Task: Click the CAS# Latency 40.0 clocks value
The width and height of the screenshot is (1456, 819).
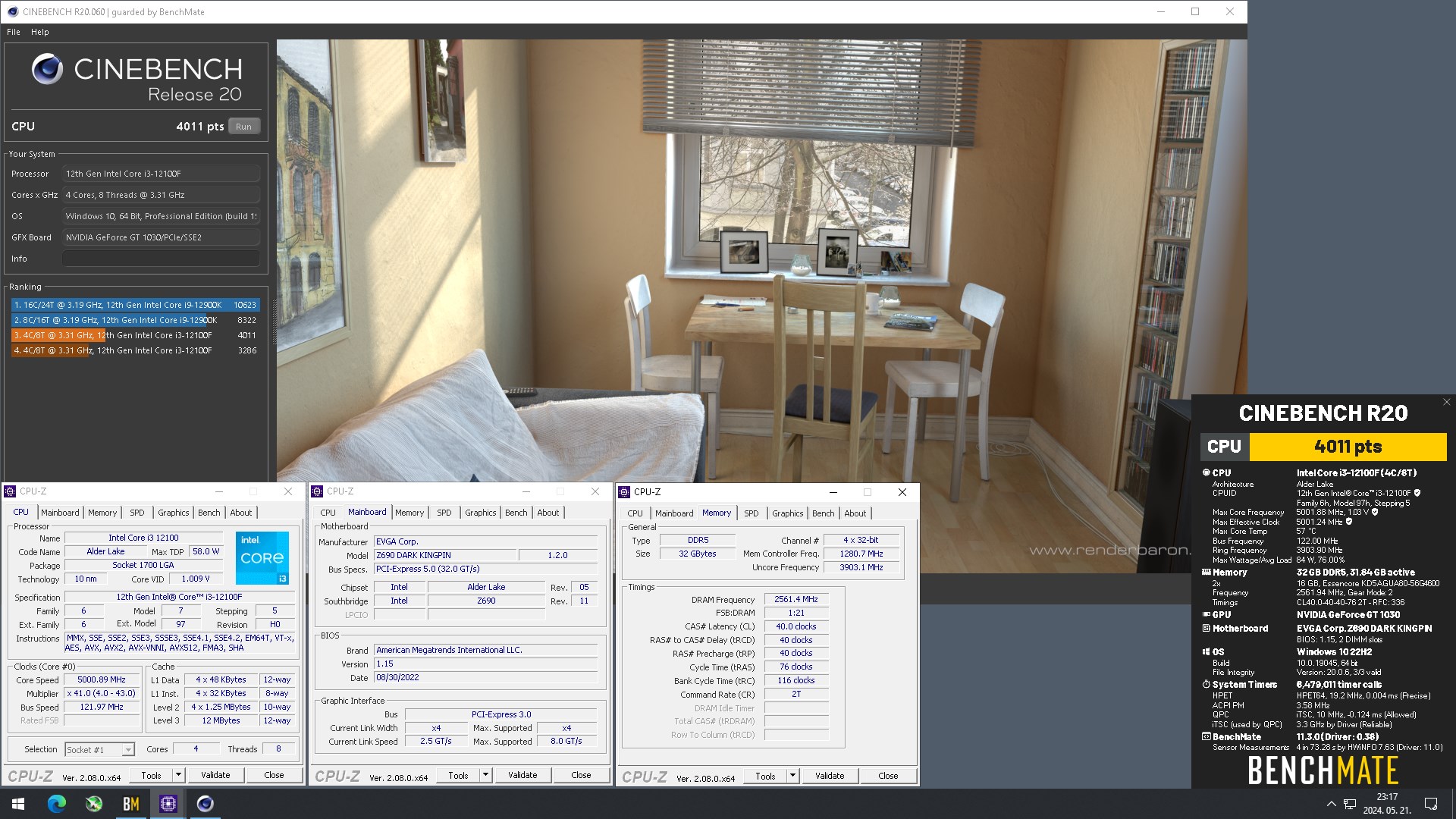Action: pos(796,627)
